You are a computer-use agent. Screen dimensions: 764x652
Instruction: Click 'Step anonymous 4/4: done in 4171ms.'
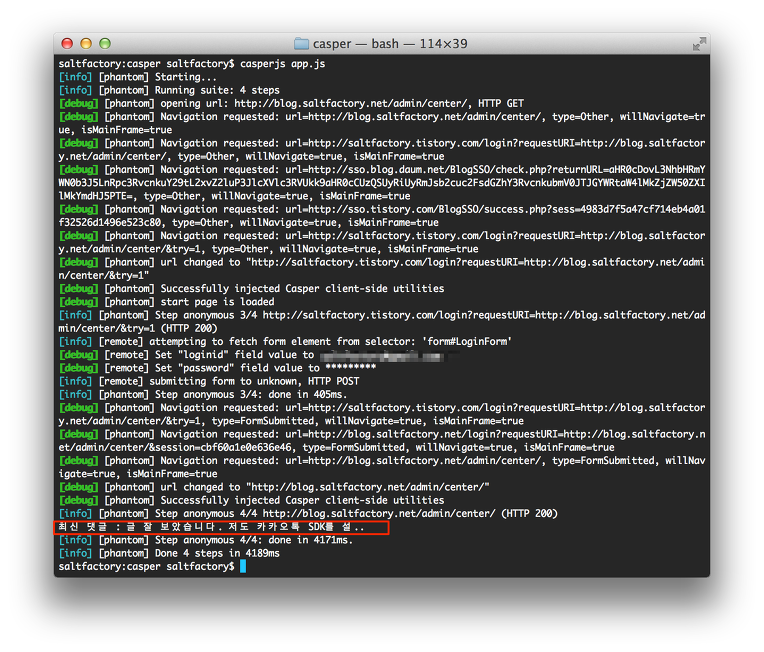click(x=254, y=540)
